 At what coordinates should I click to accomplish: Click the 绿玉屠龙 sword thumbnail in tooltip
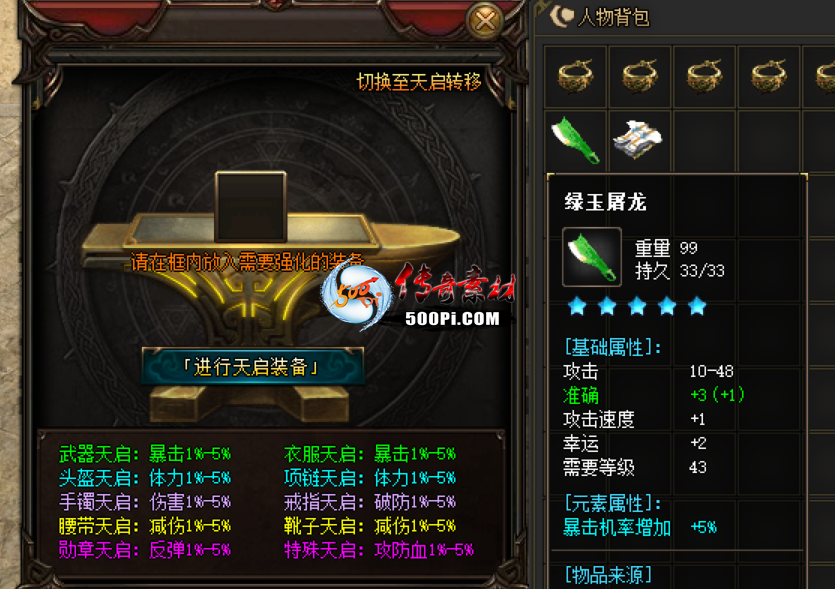592,257
